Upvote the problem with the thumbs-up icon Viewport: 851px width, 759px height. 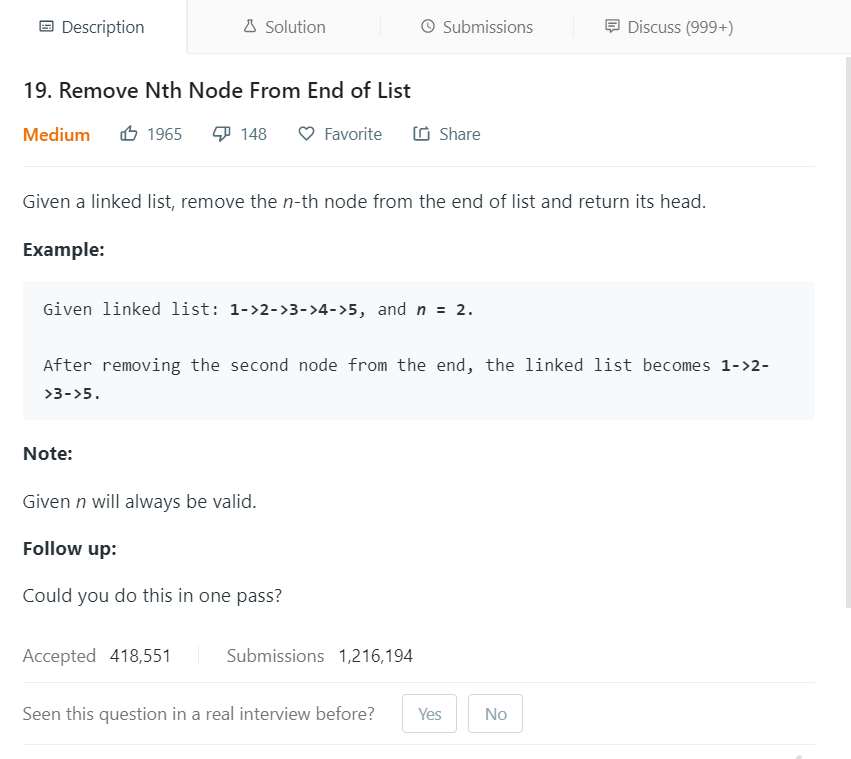(129, 134)
